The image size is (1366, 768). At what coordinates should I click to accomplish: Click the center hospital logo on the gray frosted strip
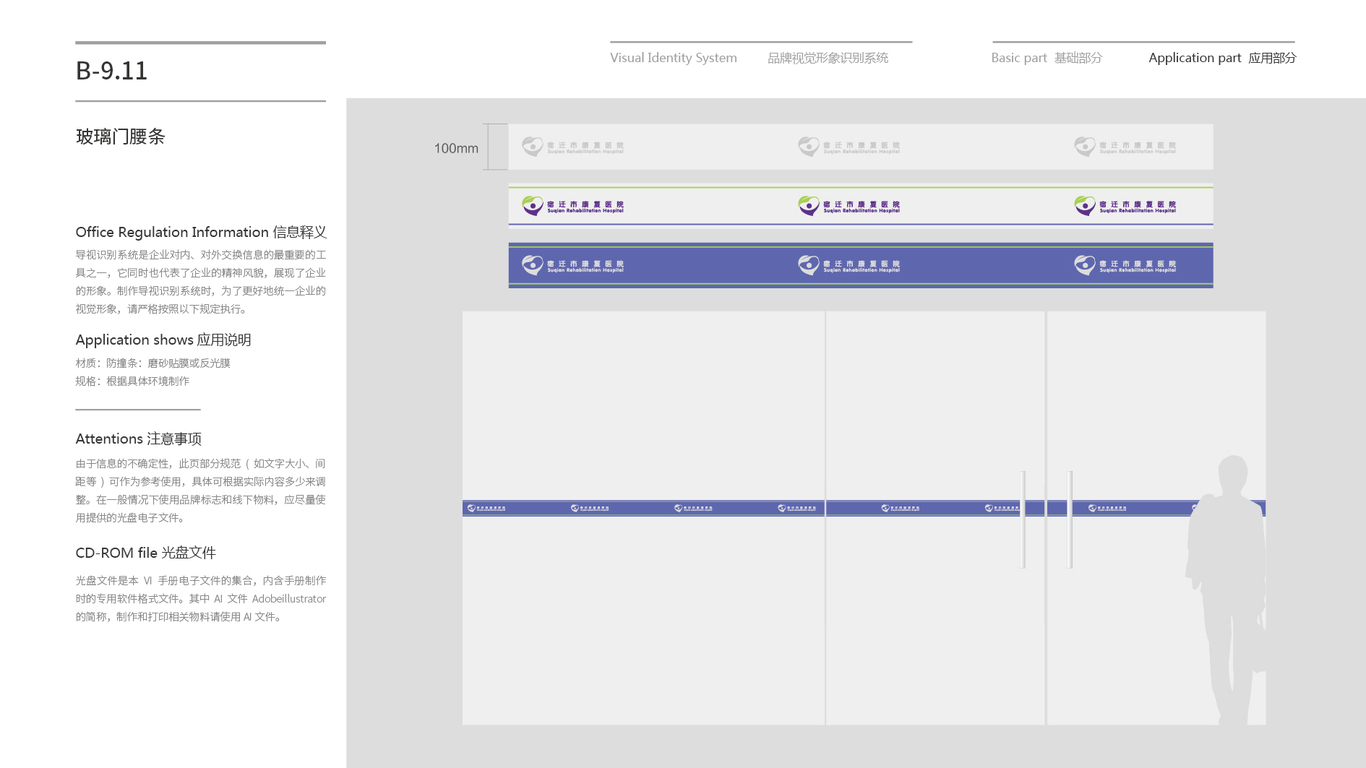849,147
